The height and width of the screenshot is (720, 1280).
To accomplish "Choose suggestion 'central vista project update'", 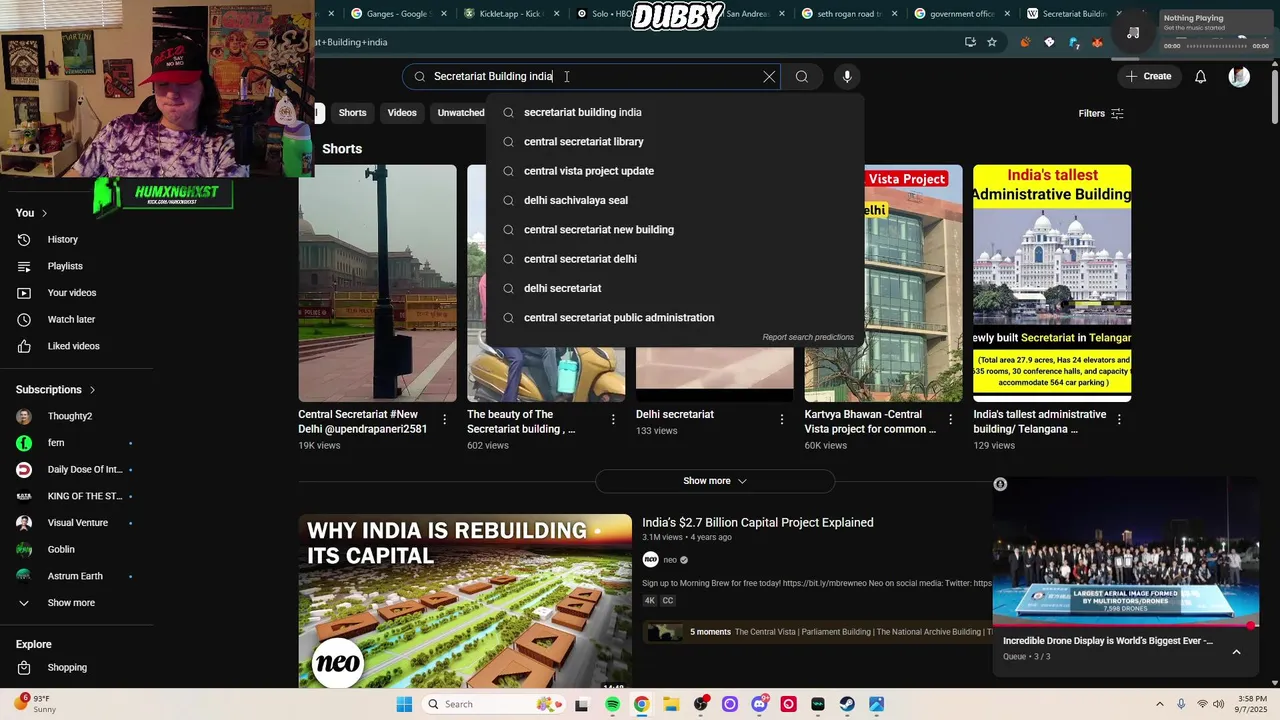I will [x=675, y=171].
